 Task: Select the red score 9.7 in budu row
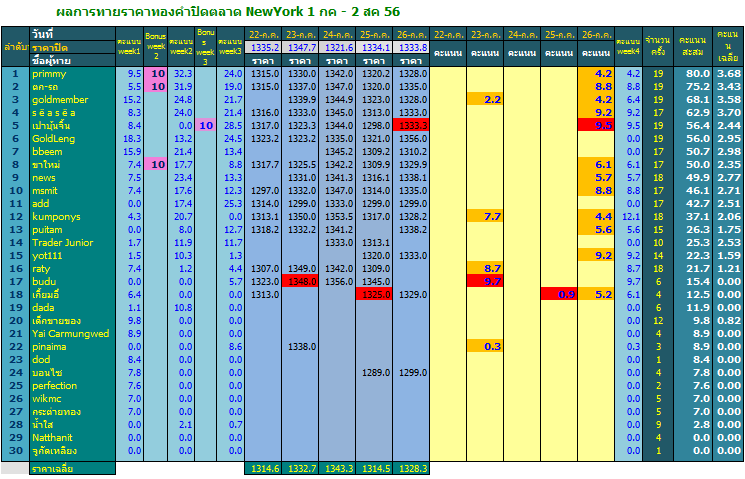coord(485,281)
